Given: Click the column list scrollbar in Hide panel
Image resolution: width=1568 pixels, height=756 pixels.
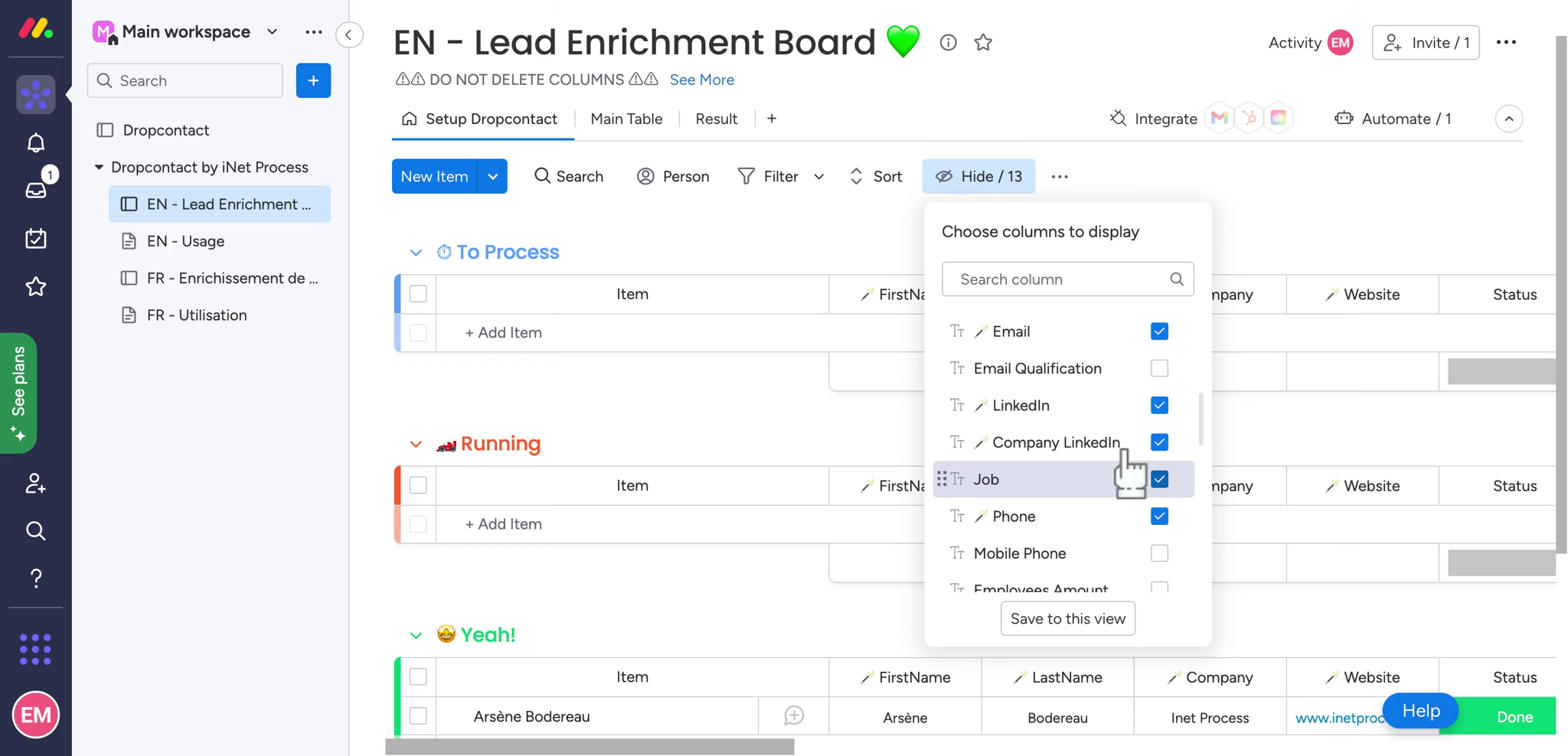Looking at the screenshot, I should tap(1200, 419).
